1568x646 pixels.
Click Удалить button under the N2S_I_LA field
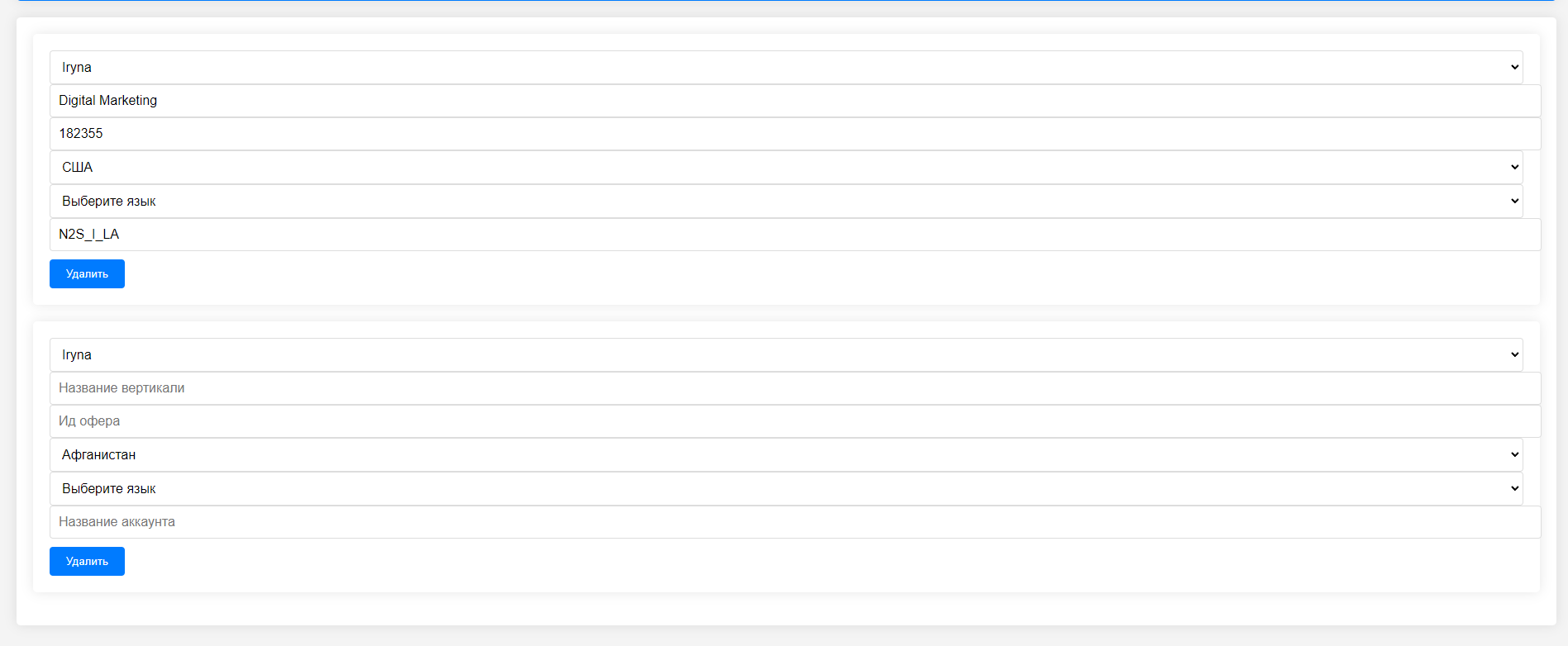(87, 273)
